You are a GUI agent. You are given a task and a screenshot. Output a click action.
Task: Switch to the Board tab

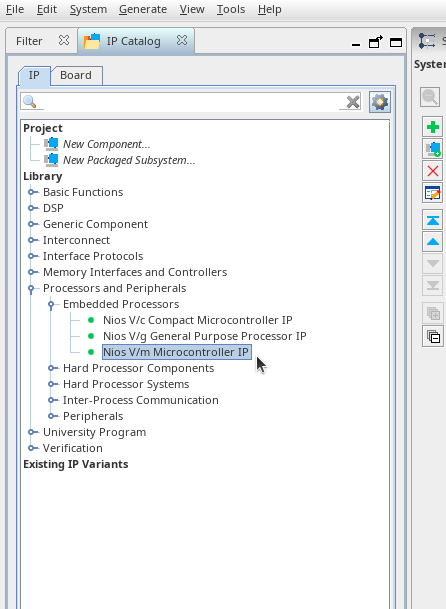[x=76, y=75]
